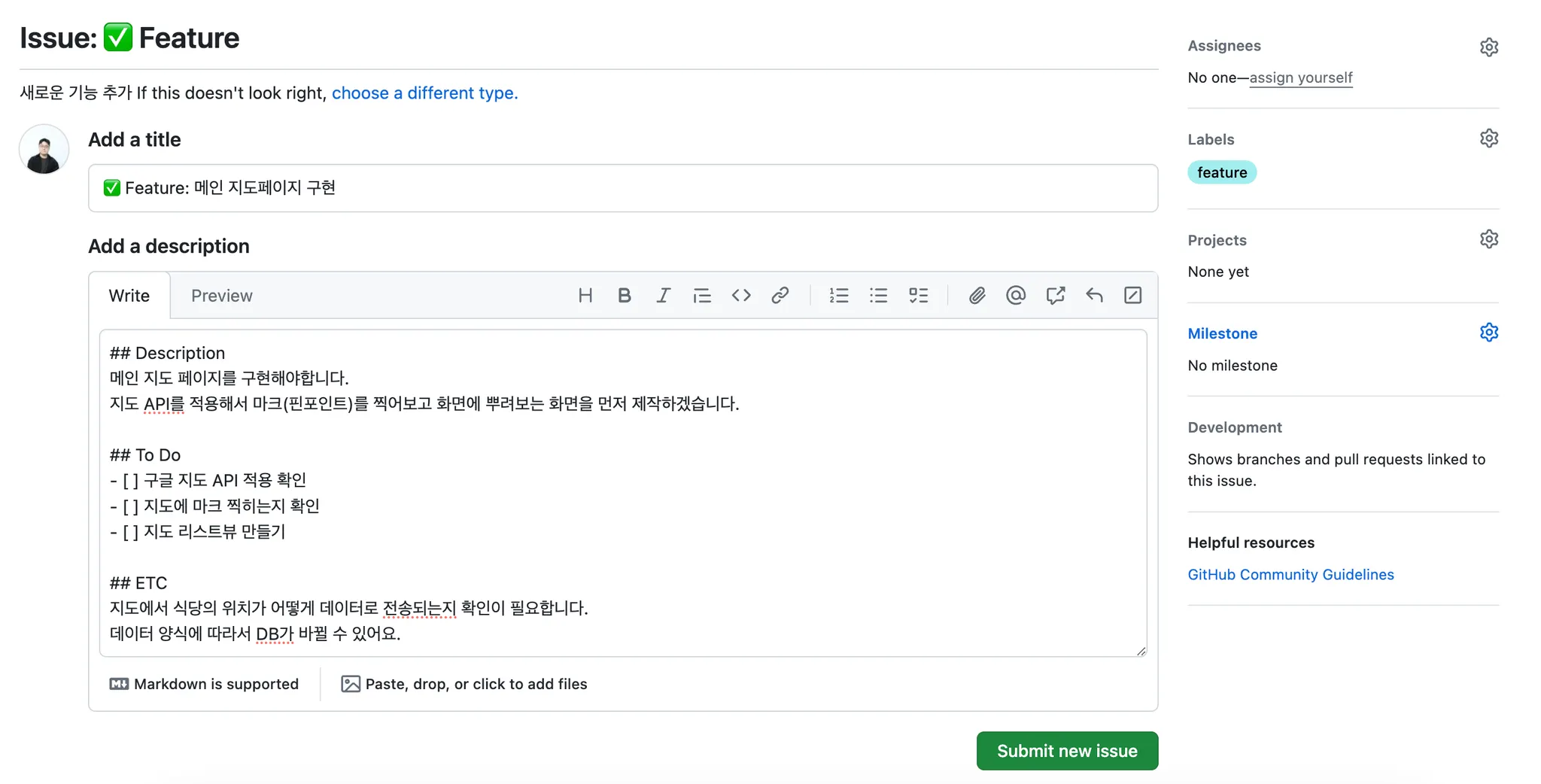Click the Submit new issue button
This screenshot has height=784, width=1541.
[1067, 751]
